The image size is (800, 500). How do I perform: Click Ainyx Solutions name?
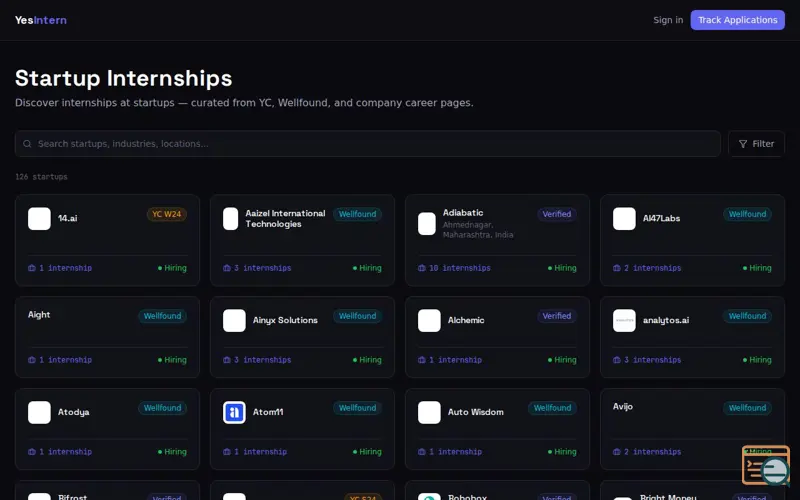point(285,320)
